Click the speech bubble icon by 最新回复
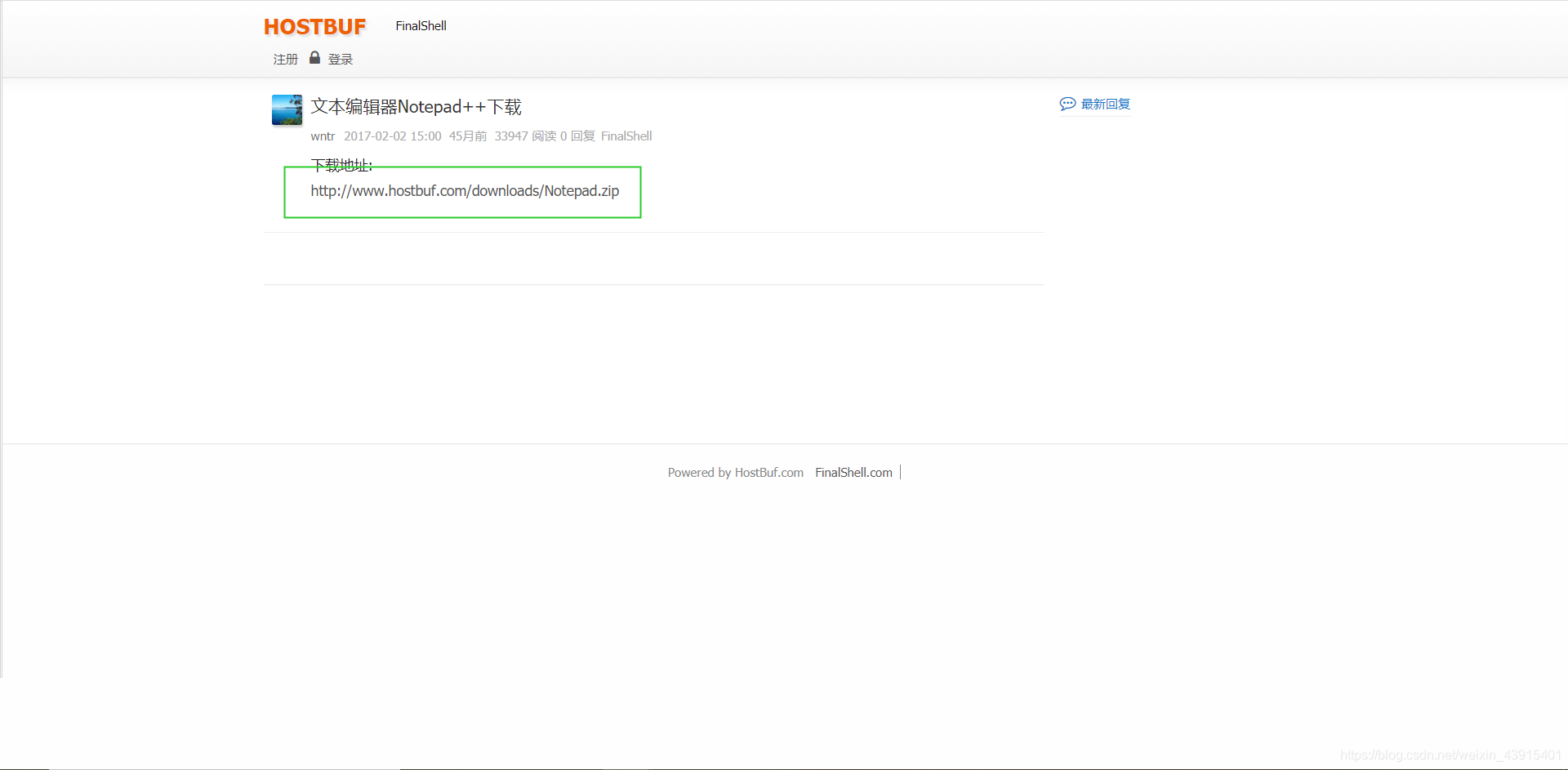 pos(1067,105)
